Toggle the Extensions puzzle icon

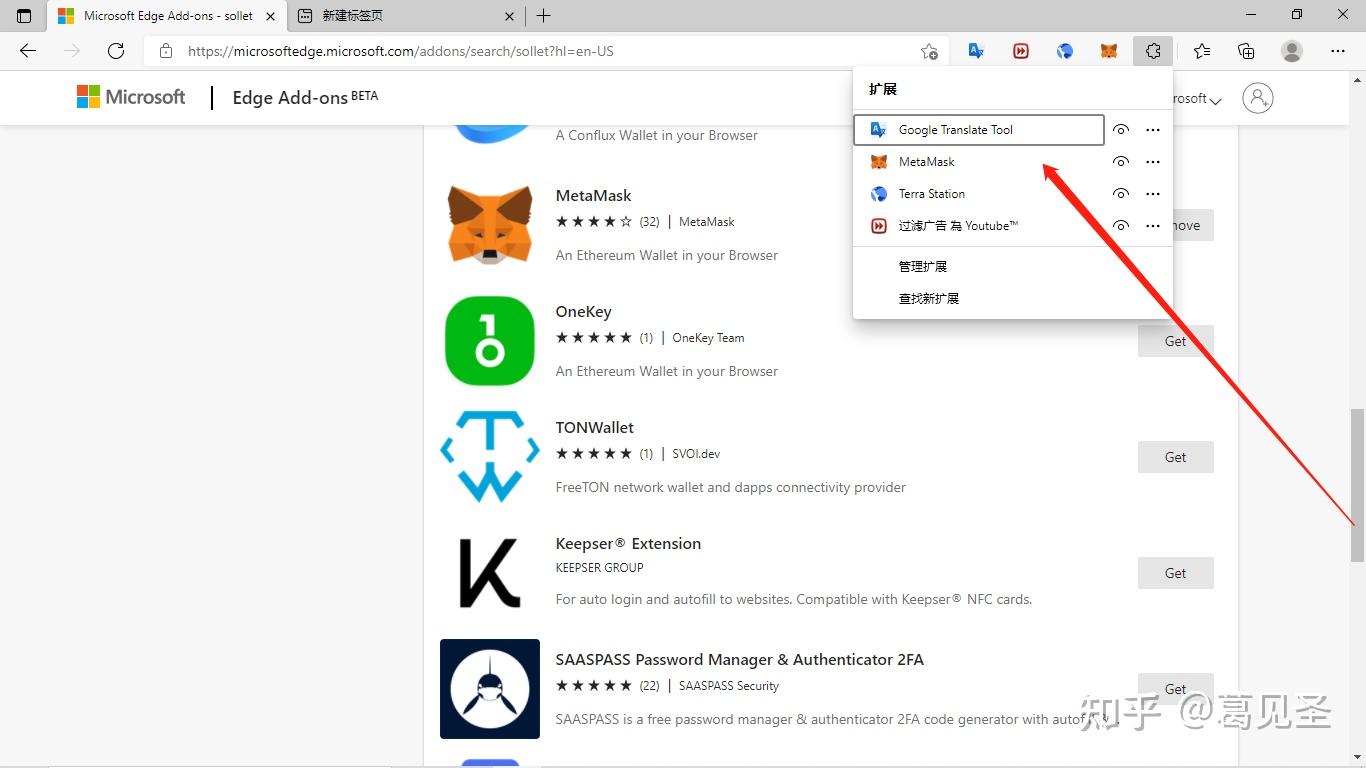coord(1153,51)
